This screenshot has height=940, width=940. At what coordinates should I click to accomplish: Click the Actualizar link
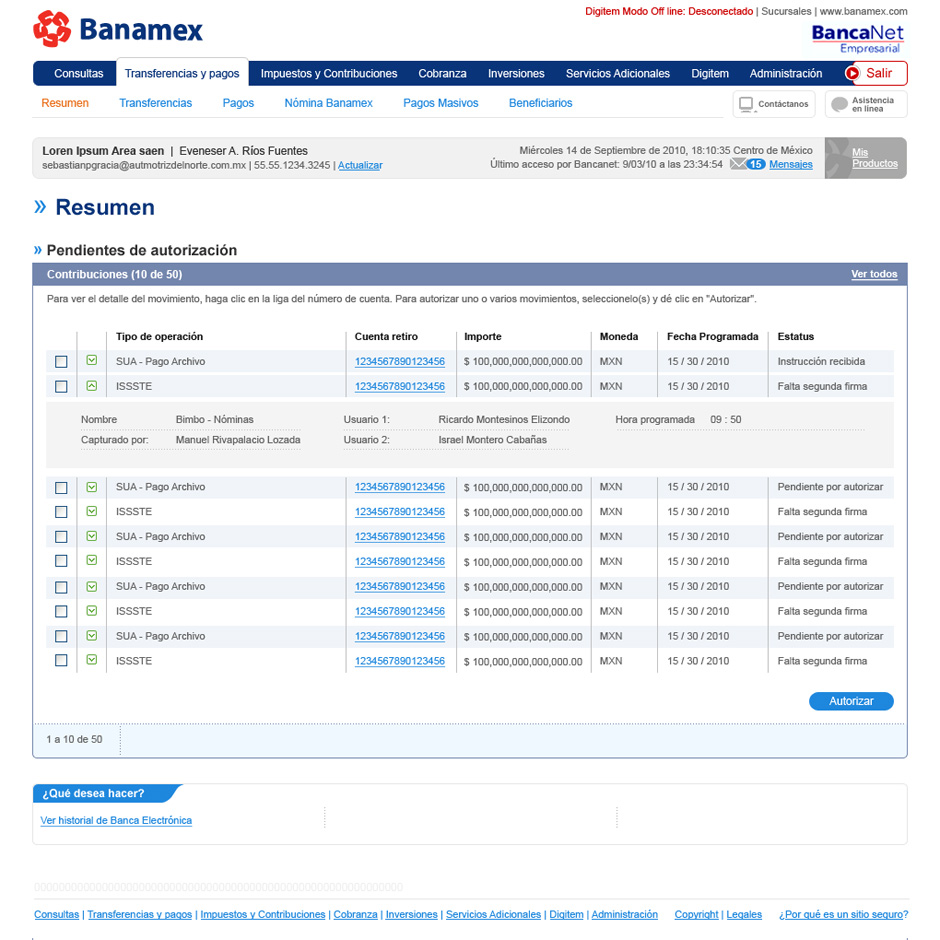click(360, 165)
